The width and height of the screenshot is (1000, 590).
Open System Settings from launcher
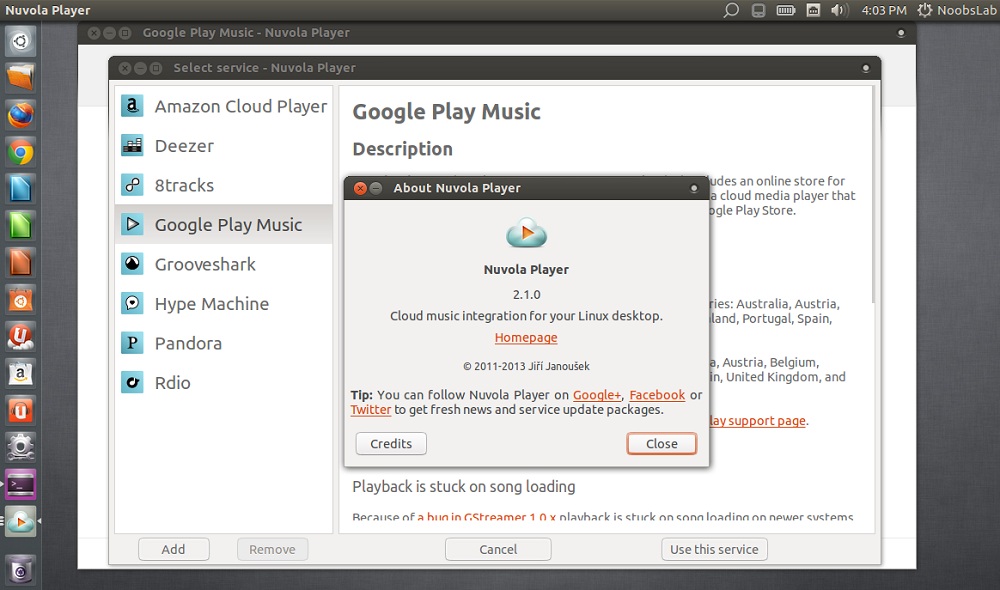20,448
